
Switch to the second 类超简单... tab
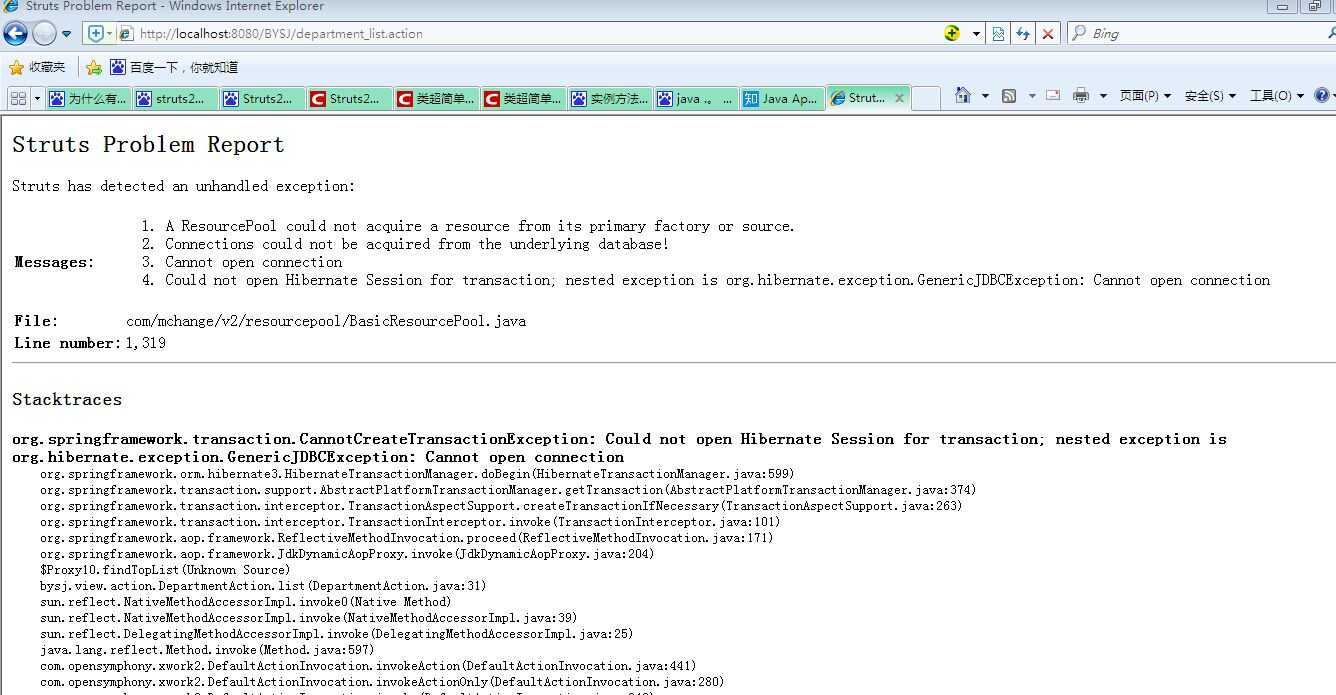(523, 98)
